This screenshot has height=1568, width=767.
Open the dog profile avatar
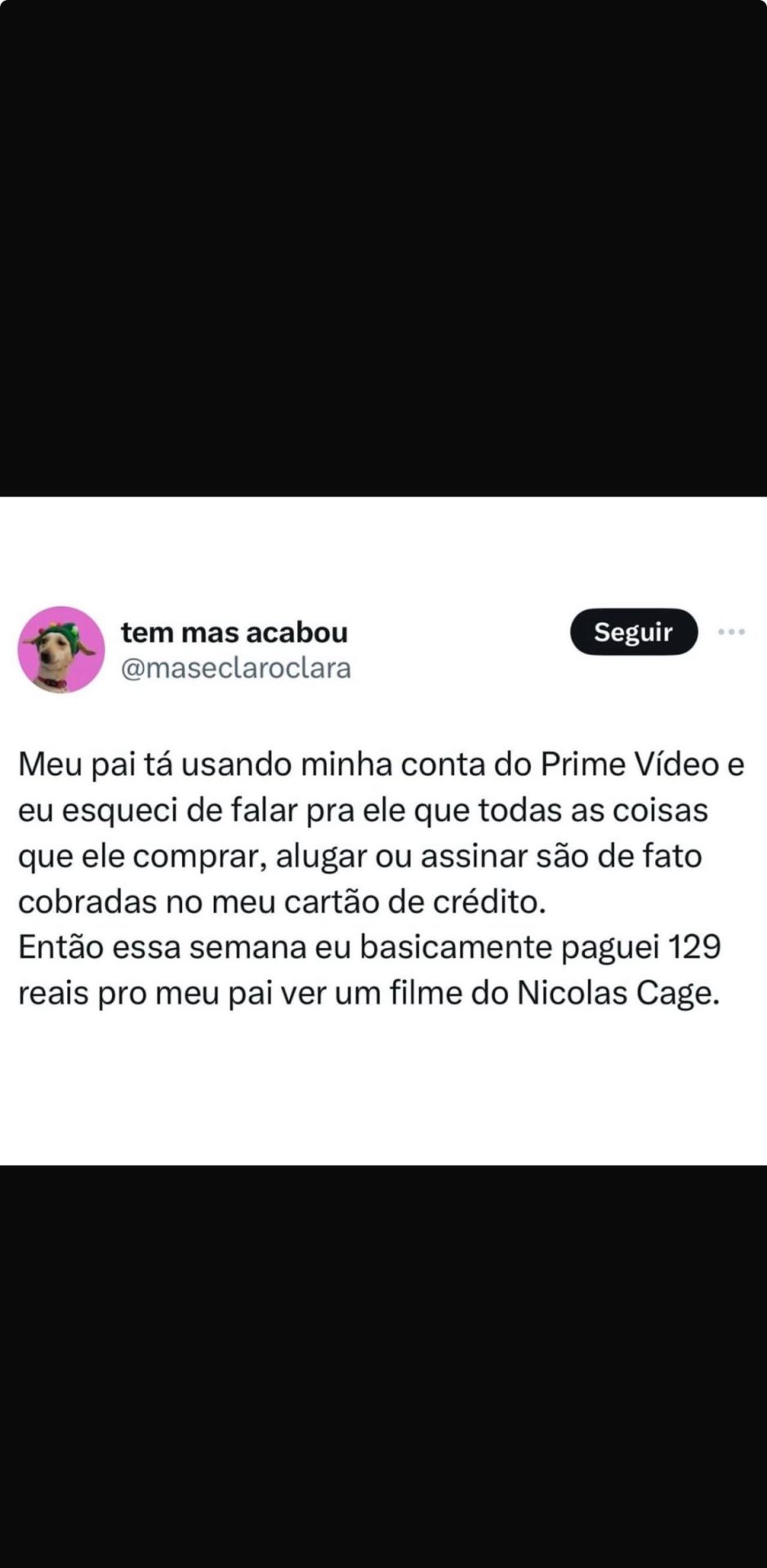click(x=61, y=649)
